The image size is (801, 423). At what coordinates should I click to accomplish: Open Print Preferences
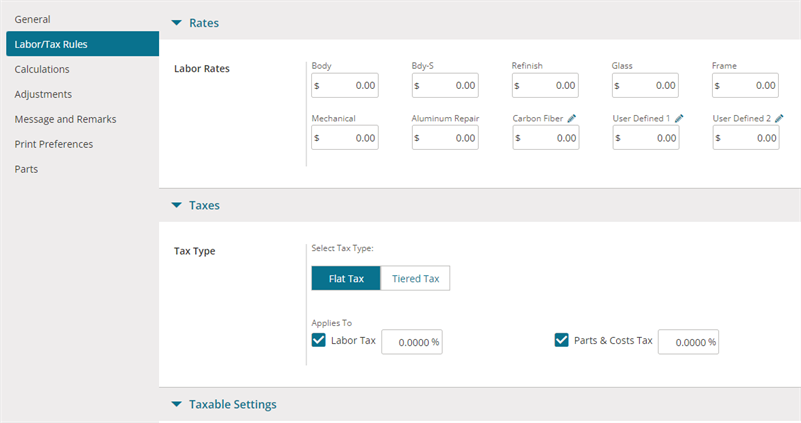coord(54,145)
